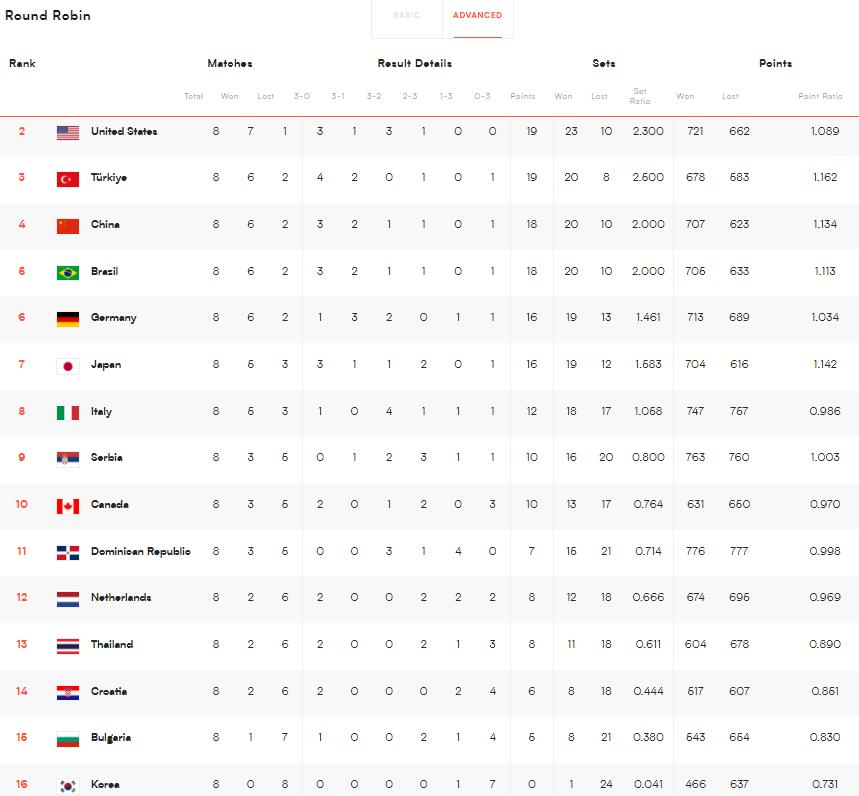This screenshot has height=796, width=859.
Task: Click the Point Ratio column header
Action: [820, 97]
